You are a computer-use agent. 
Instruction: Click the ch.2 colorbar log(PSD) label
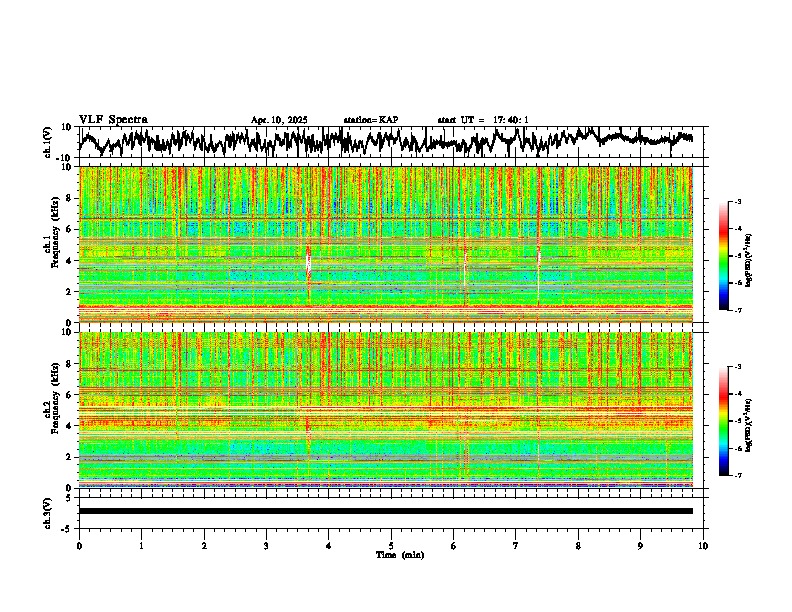pos(748,426)
